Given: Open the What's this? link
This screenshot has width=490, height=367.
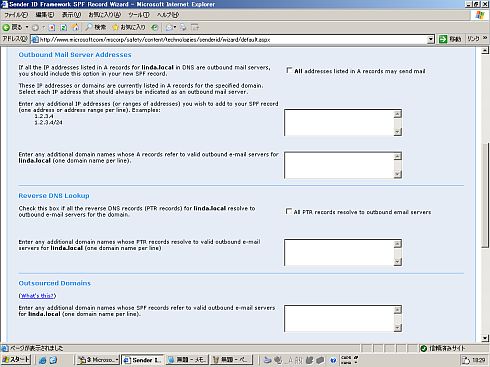Looking at the screenshot, I should (37, 296).
